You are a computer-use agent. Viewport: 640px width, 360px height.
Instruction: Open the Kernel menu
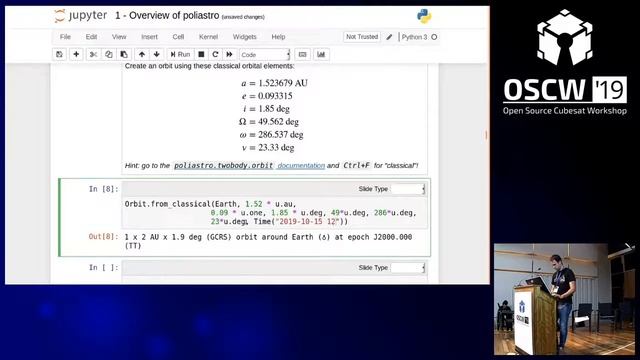209,37
